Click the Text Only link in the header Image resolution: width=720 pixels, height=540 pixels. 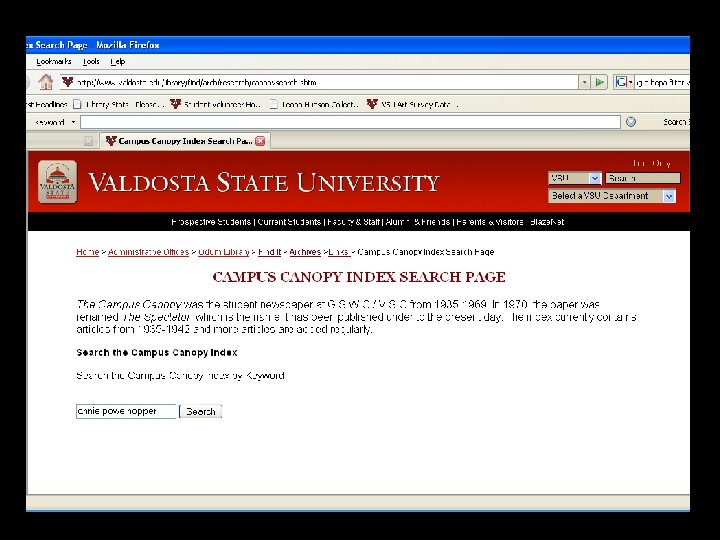point(652,163)
